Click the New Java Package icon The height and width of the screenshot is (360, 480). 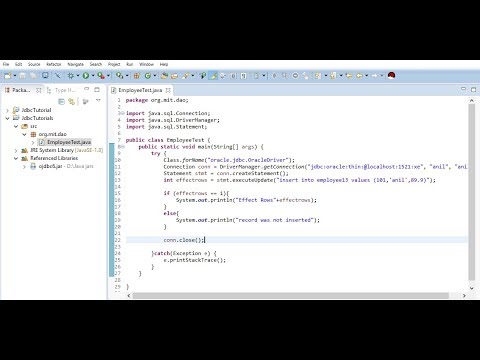[x=137, y=76]
